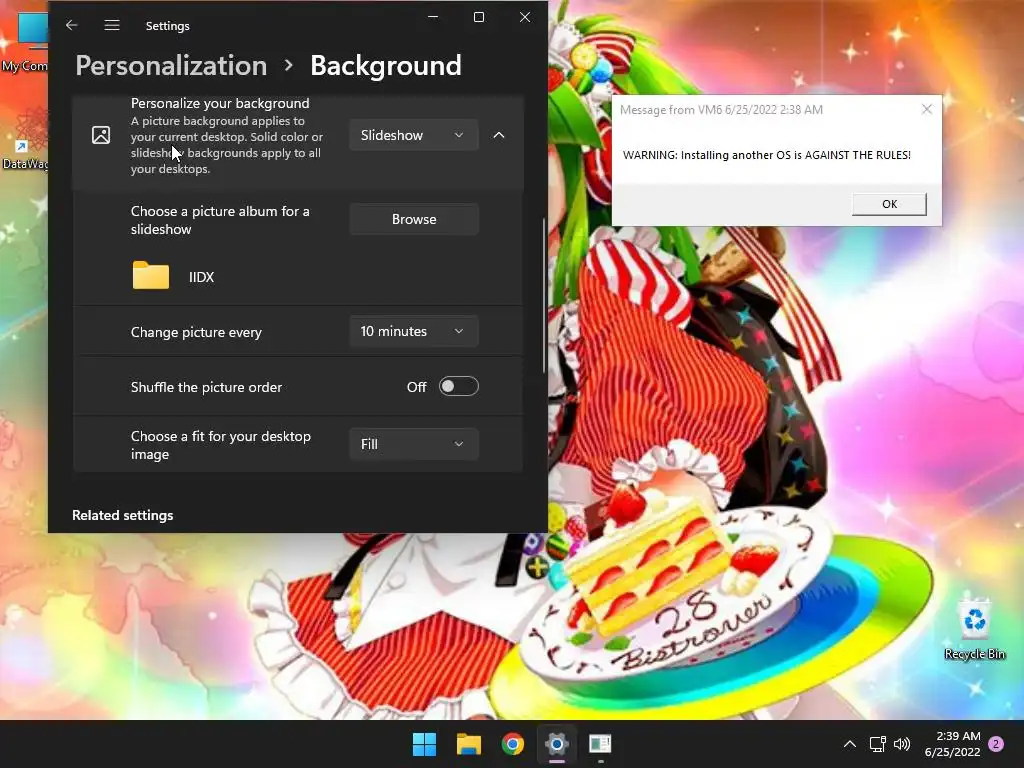Viewport: 1024px width, 768px height.
Task: Close the Message from VM6 dialog
Action: coord(927,109)
